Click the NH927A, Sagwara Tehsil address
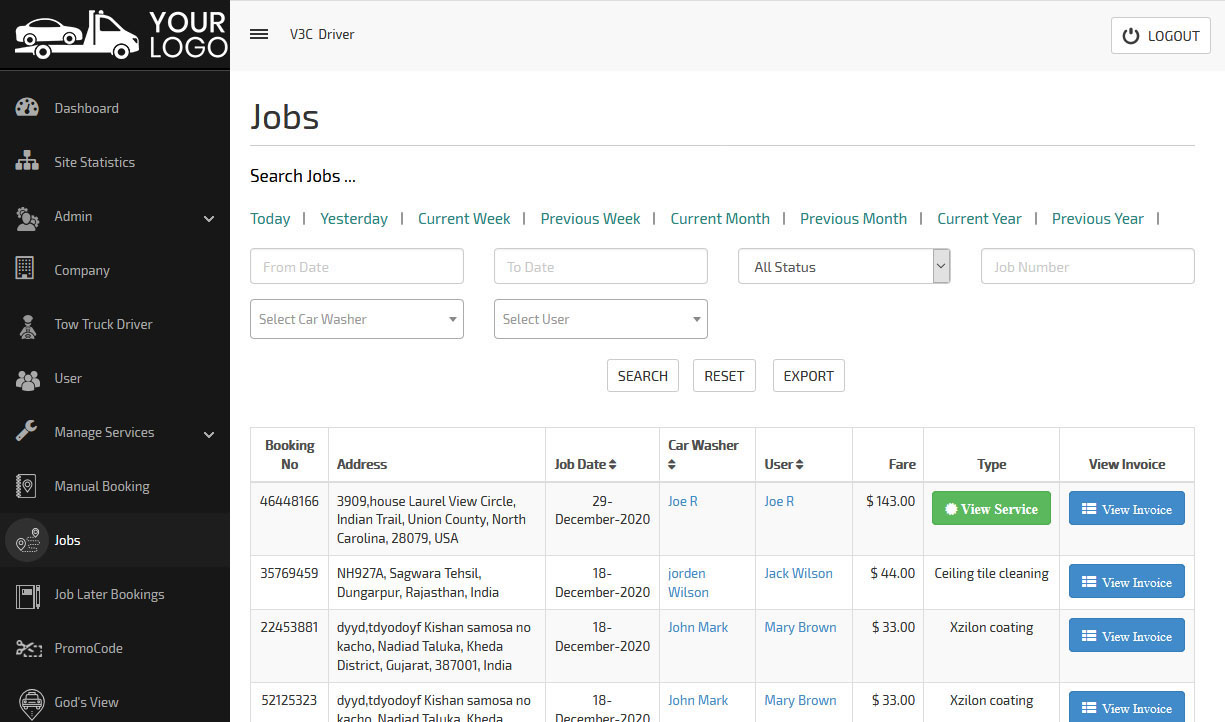Screen dimensions: 1225x722 click(419, 583)
